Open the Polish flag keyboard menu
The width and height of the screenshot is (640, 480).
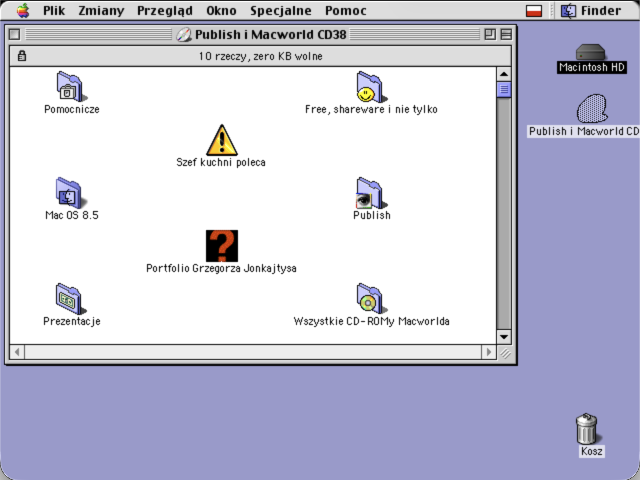coord(534,11)
